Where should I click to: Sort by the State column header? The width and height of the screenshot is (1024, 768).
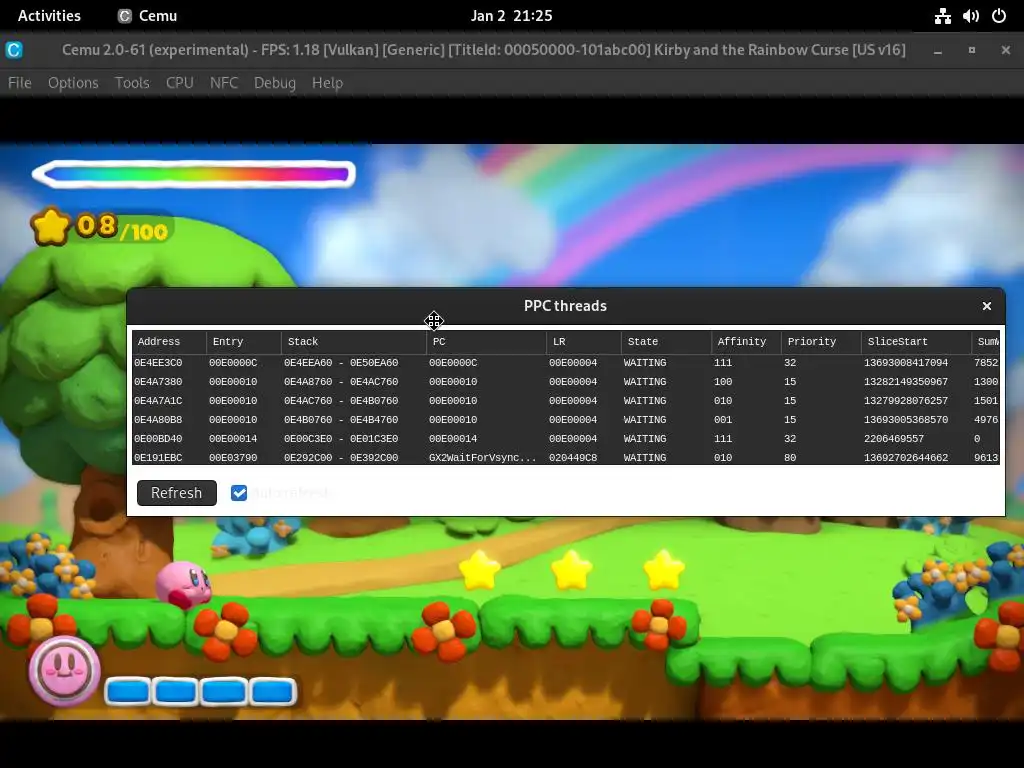[666, 342]
